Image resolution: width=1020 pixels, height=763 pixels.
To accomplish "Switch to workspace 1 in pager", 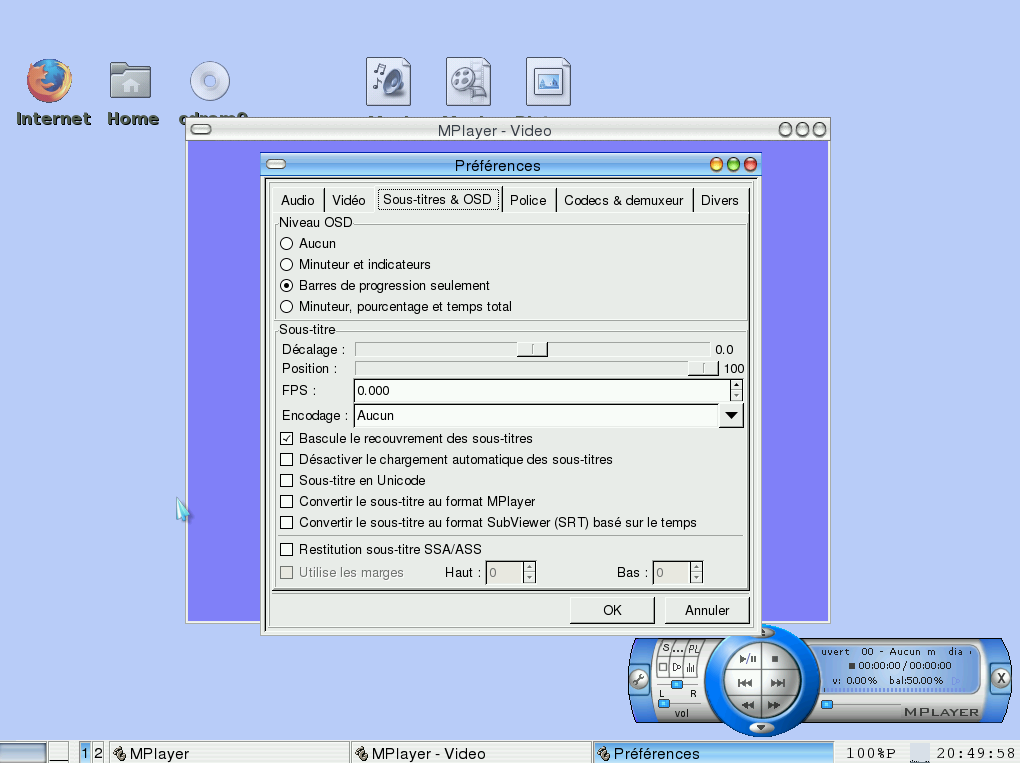I will [x=85, y=753].
